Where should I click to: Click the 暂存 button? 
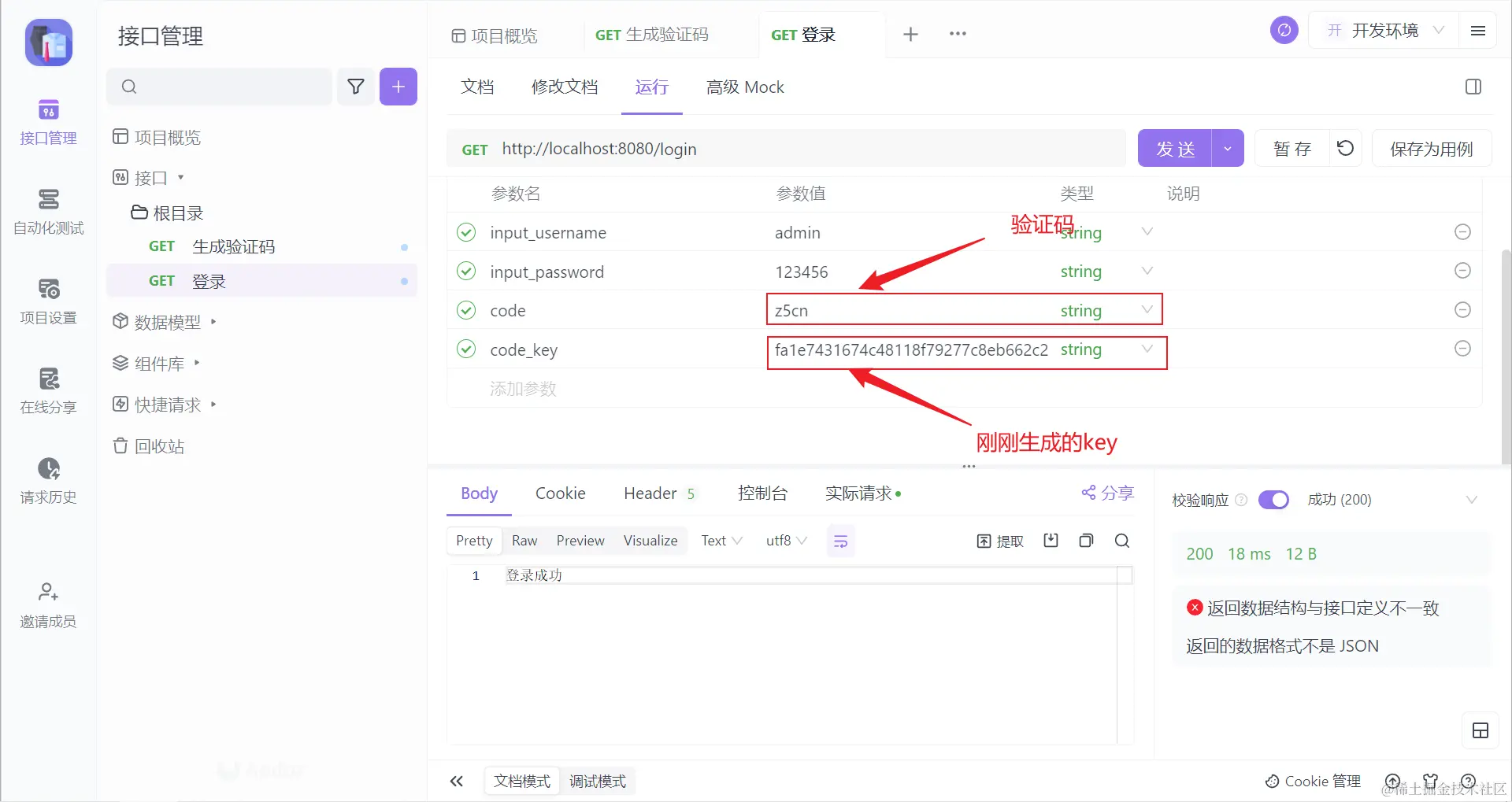coord(1291,148)
